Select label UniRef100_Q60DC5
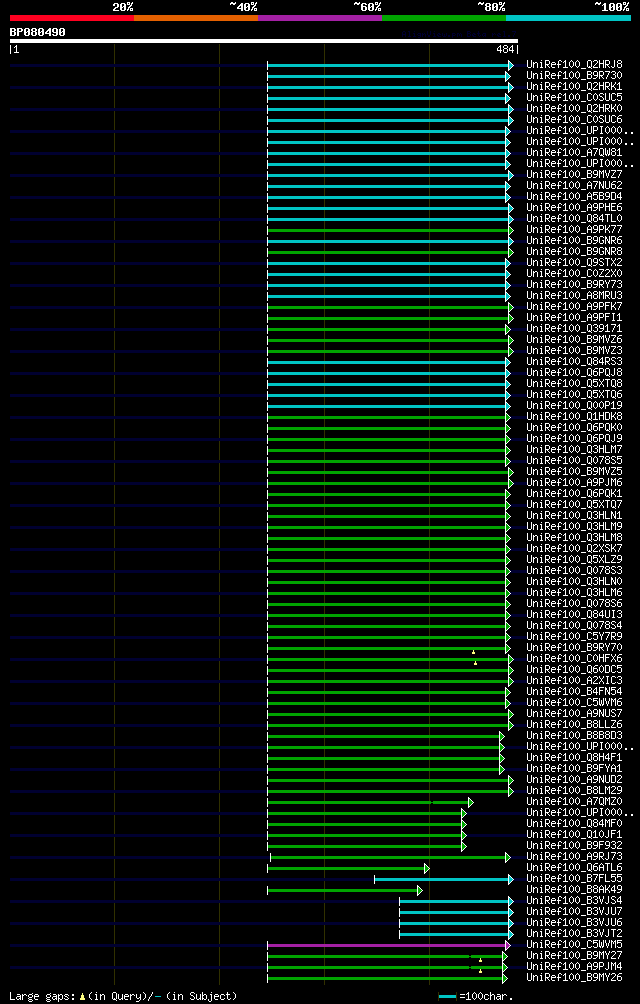The height and width of the screenshot is (1004, 640). (574, 669)
